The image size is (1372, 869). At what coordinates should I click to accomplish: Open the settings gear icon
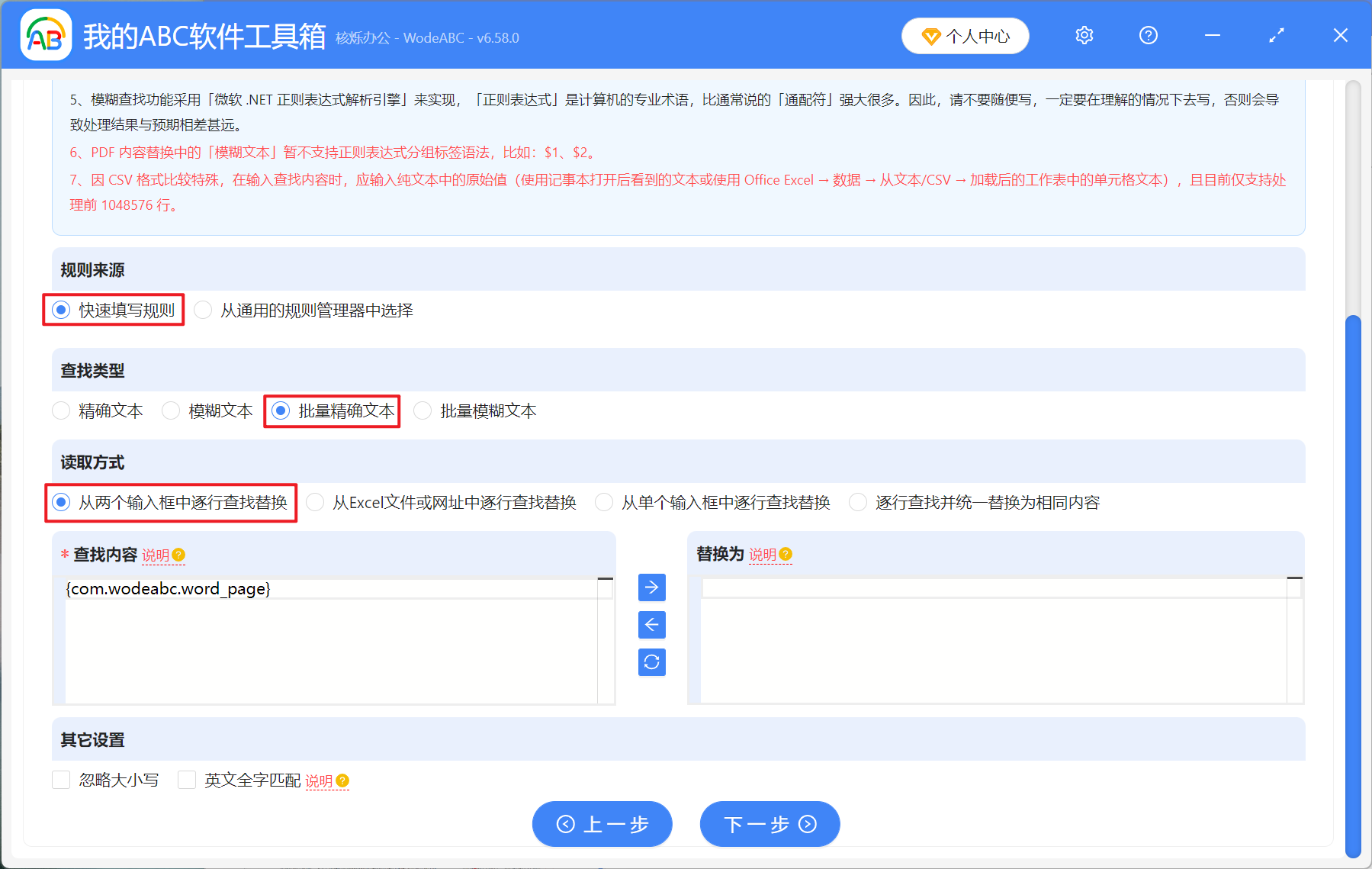pos(1084,35)
